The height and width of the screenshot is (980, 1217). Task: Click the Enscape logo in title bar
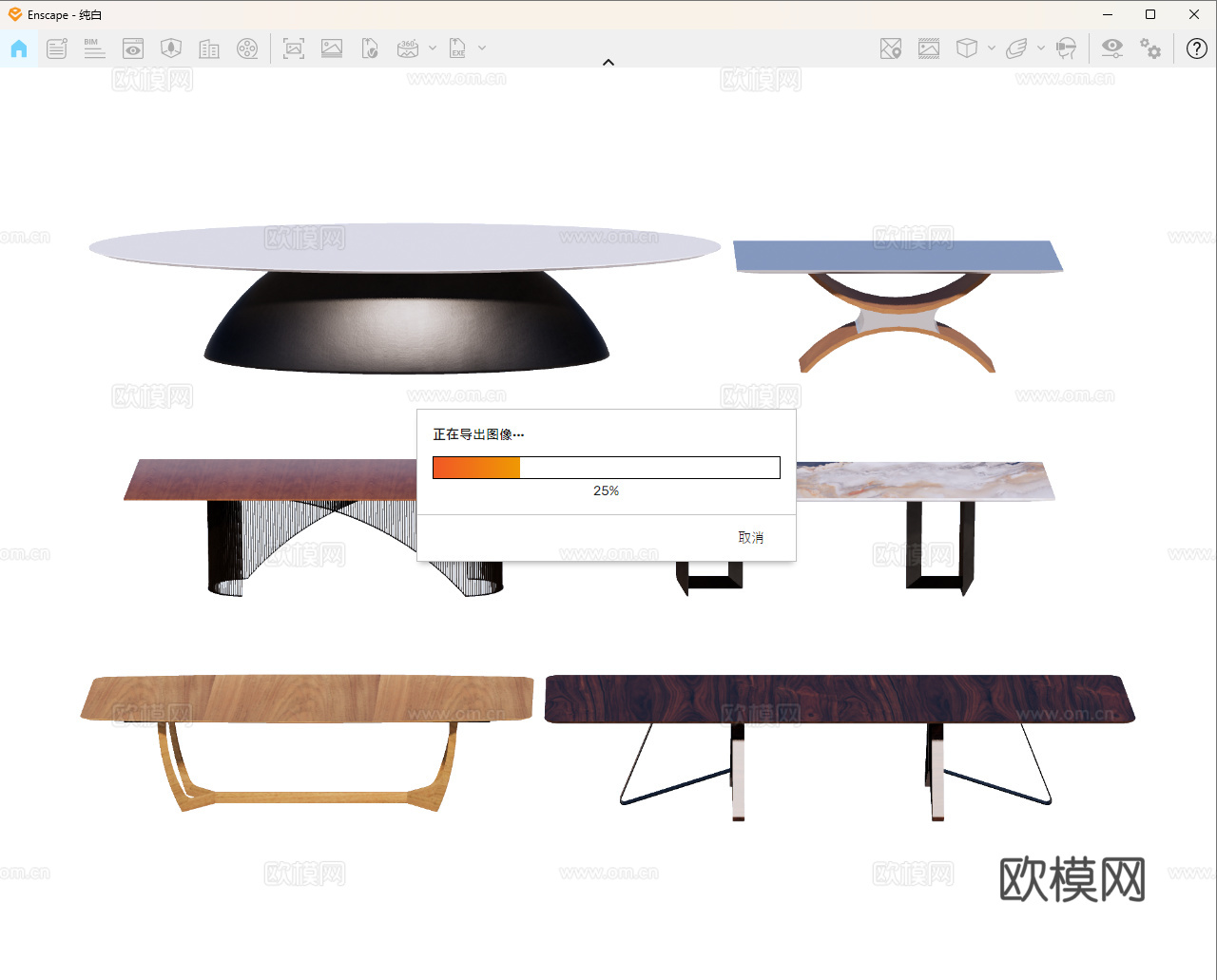(15, 14)
